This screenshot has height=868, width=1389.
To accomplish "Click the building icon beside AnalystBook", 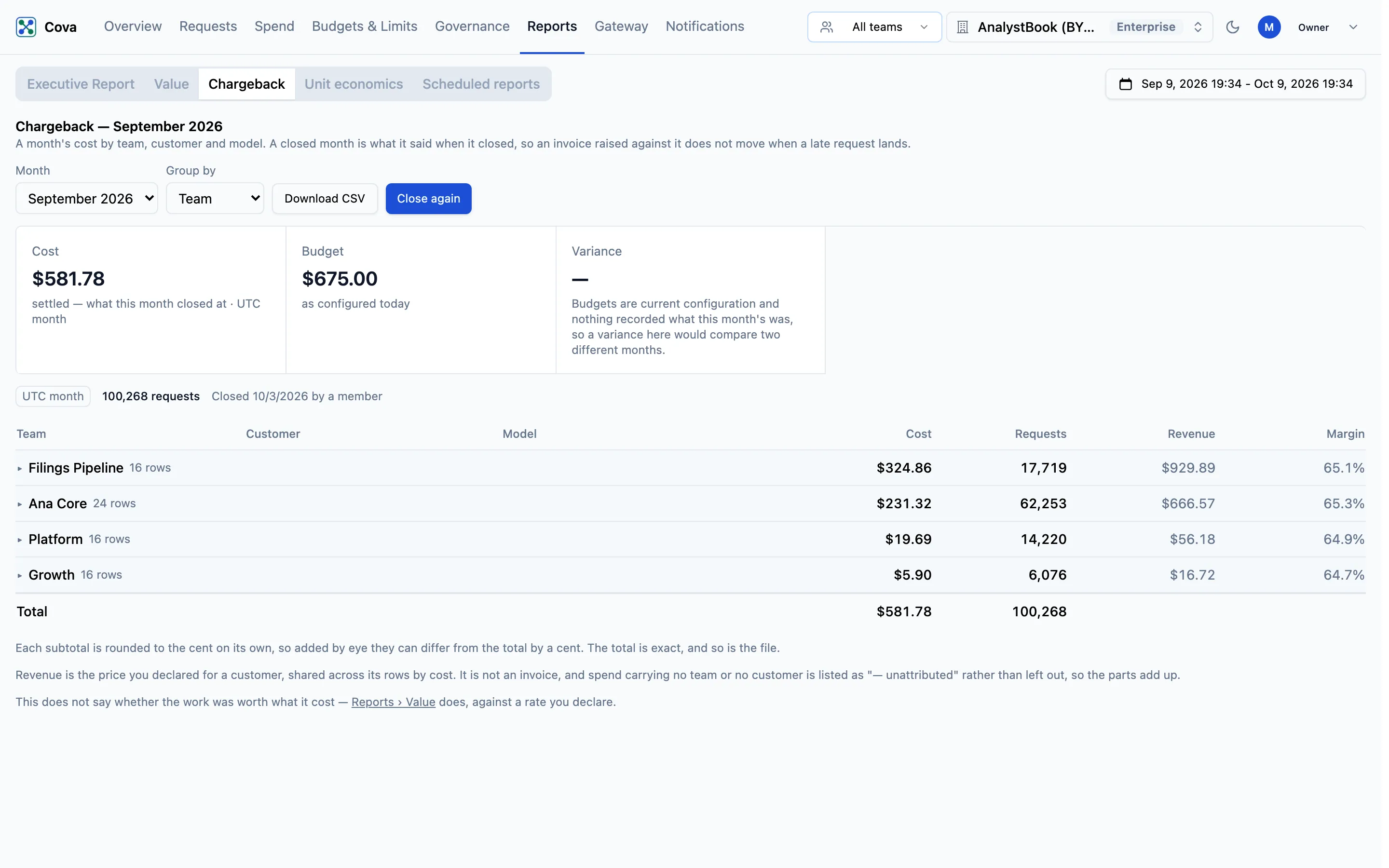I will tap(963, 27).
